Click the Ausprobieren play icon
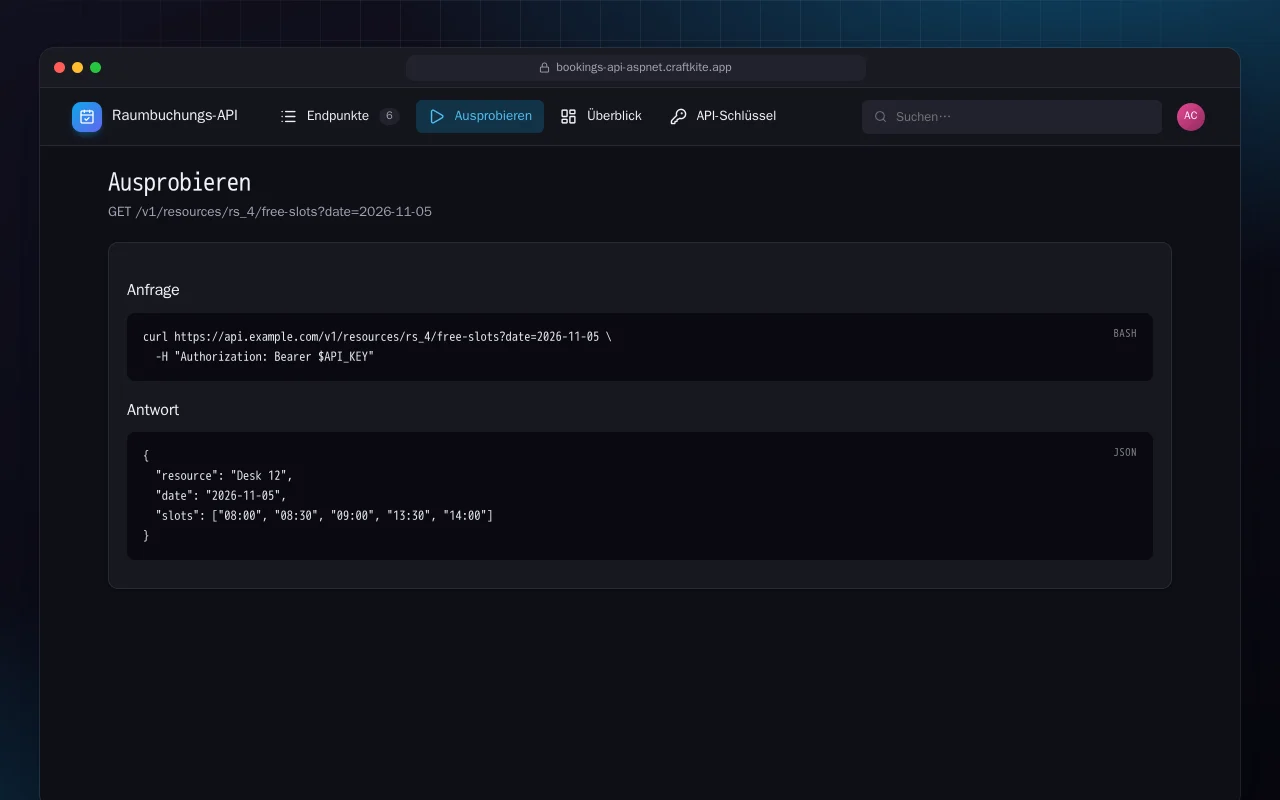 (437, 116)
